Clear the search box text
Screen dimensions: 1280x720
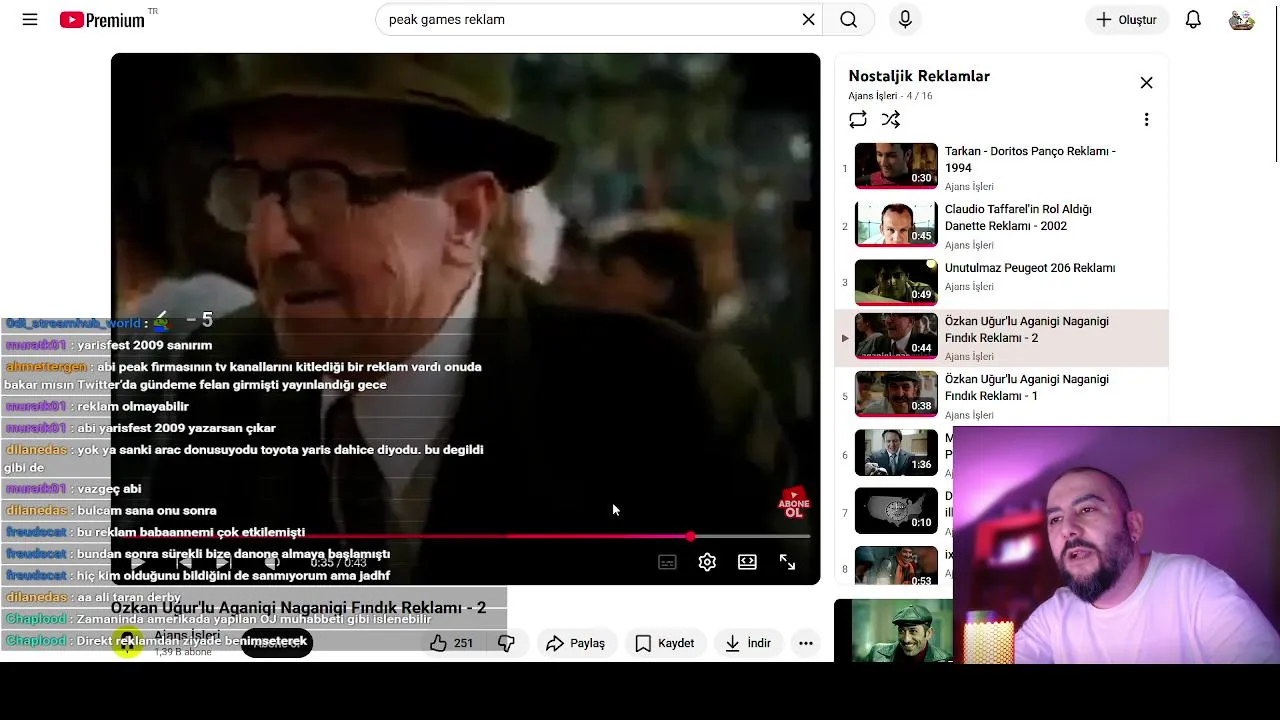click(x=808, y=19)
